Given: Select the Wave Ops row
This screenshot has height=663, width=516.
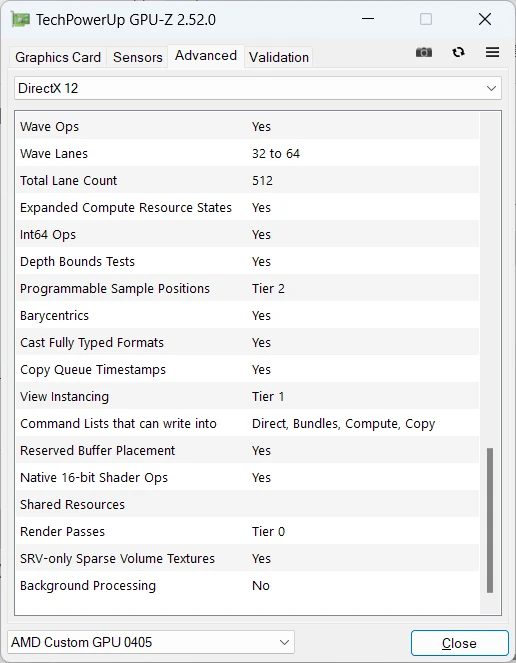Looking at the screenshot, I should 247,126.
